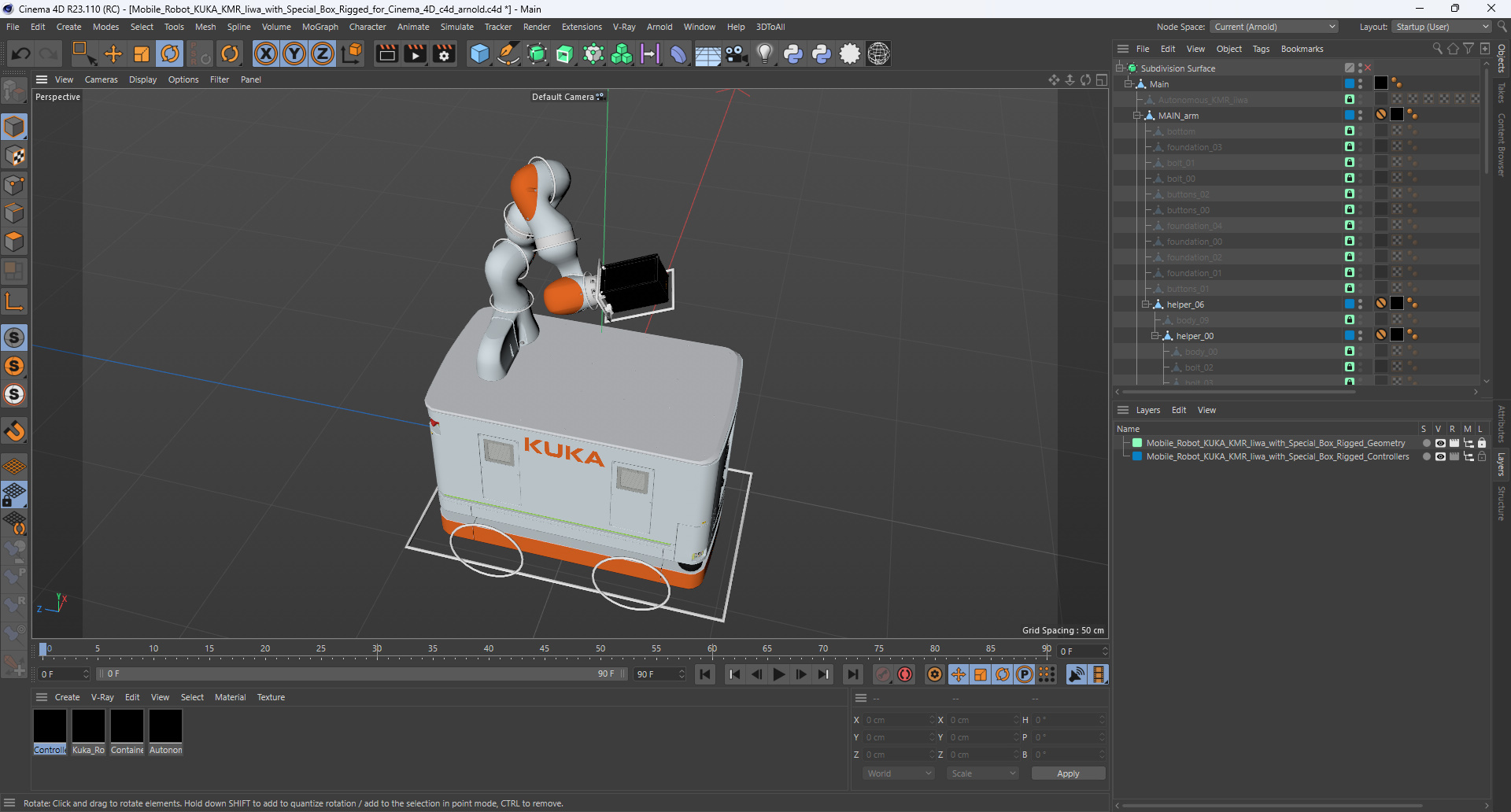Open the Scale mode dropdown
Viewport: 1511px width, 812px height.
pos(983,773)
